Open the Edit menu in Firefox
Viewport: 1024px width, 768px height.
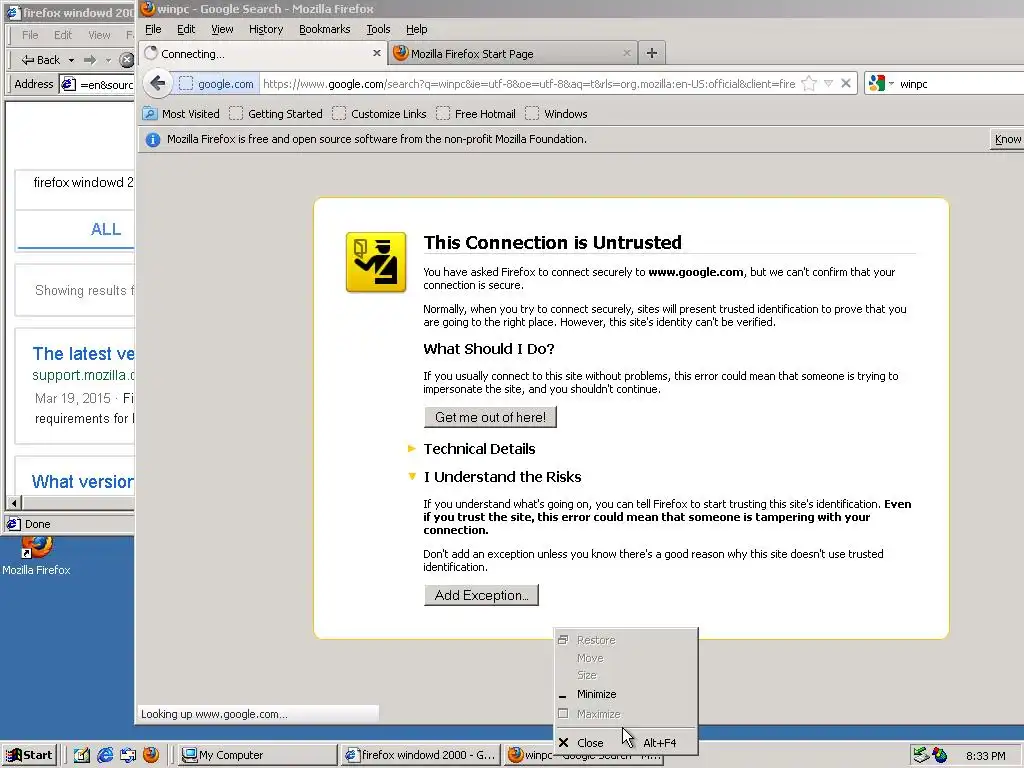[x=186, y=29]
